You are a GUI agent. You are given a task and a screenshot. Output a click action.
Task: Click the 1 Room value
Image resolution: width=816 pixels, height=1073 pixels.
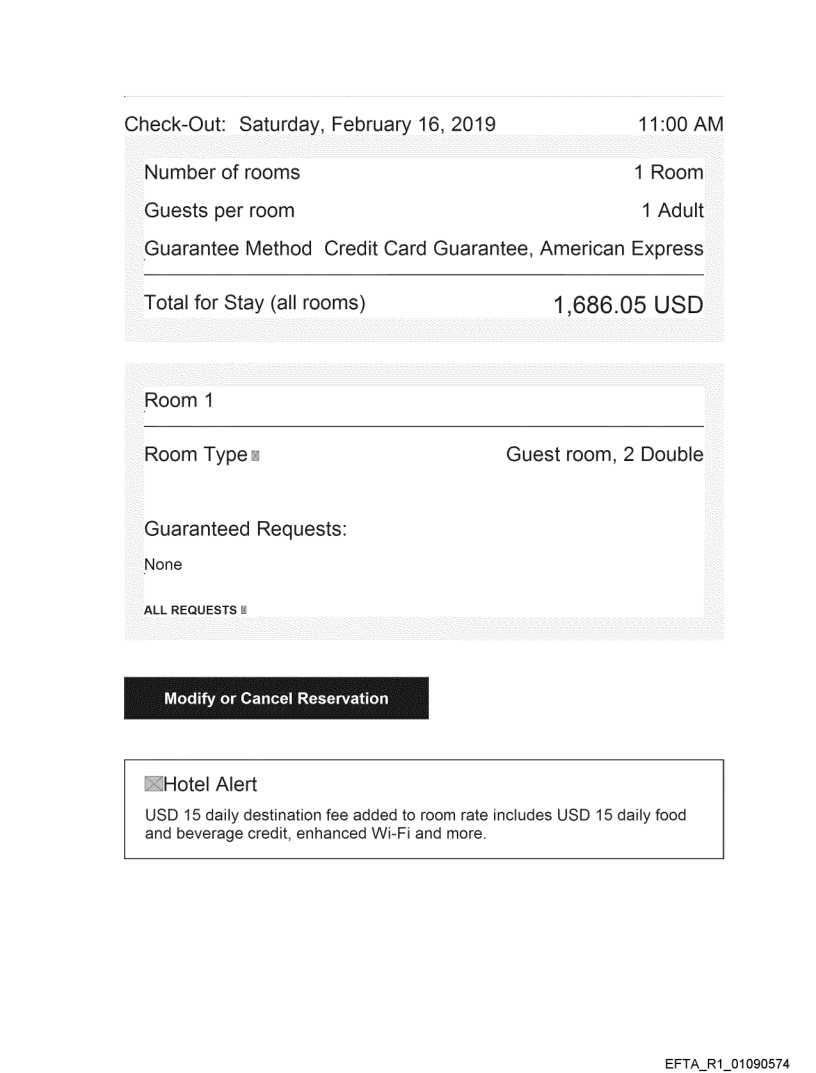[x=668, y=172]
